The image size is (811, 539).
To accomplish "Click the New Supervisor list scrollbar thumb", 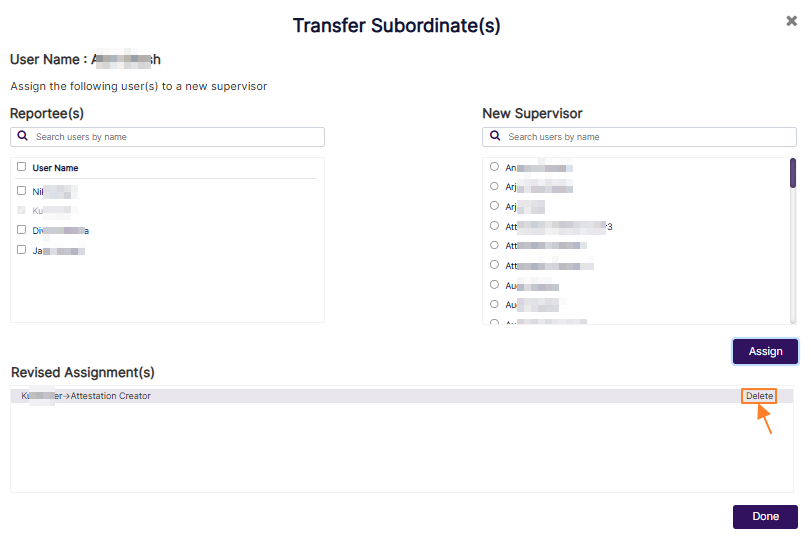I will (793, 173).
